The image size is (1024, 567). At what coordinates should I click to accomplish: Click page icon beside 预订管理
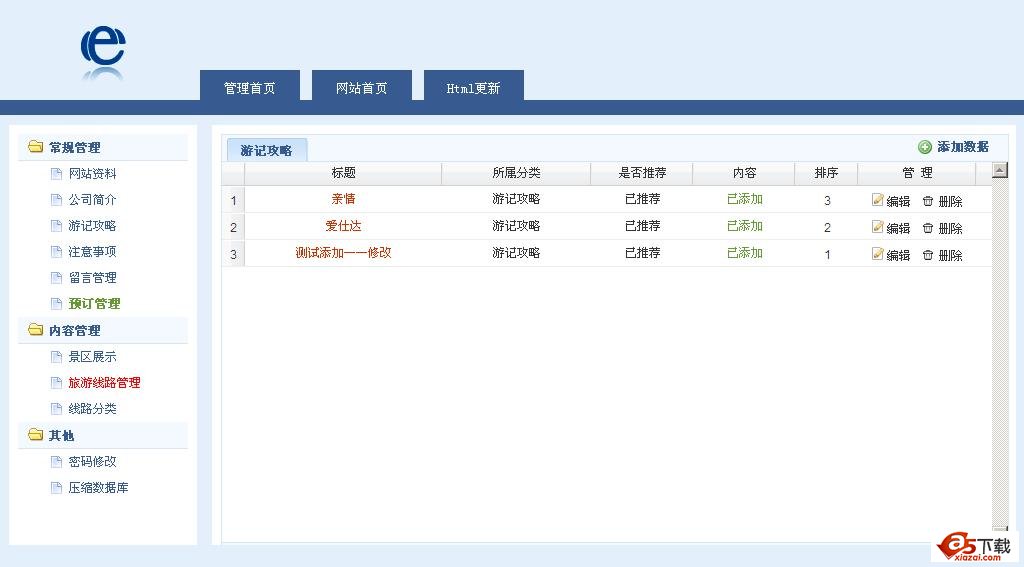56,304
